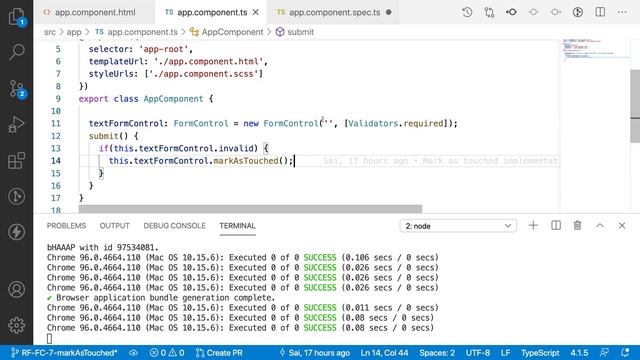Image resolution: width=640 pixels, height=360 pixels.
Task: Click 'Ln 14, Col 44' cursor position
Action: (384, 353)
